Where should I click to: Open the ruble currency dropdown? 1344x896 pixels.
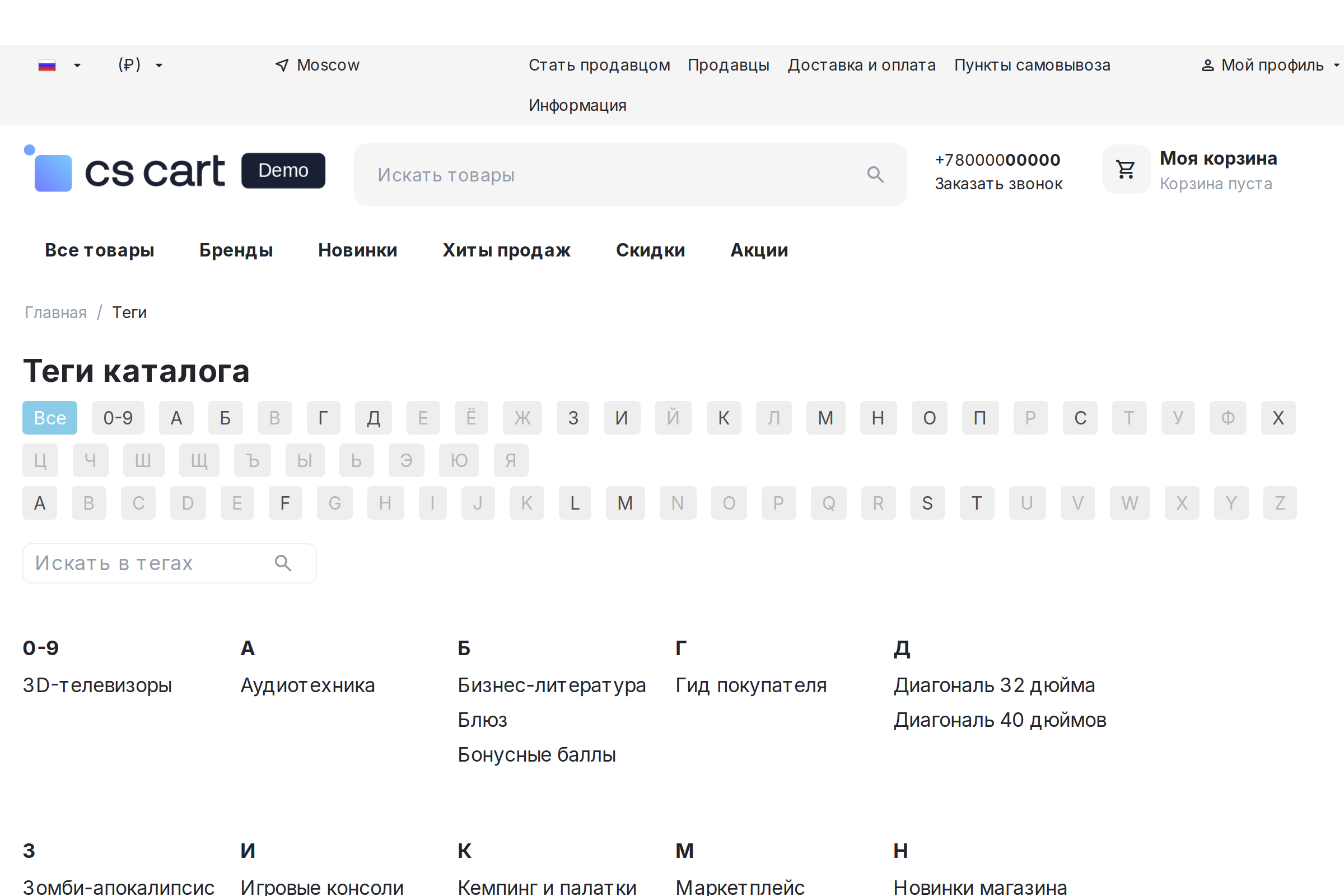point(140,65)
